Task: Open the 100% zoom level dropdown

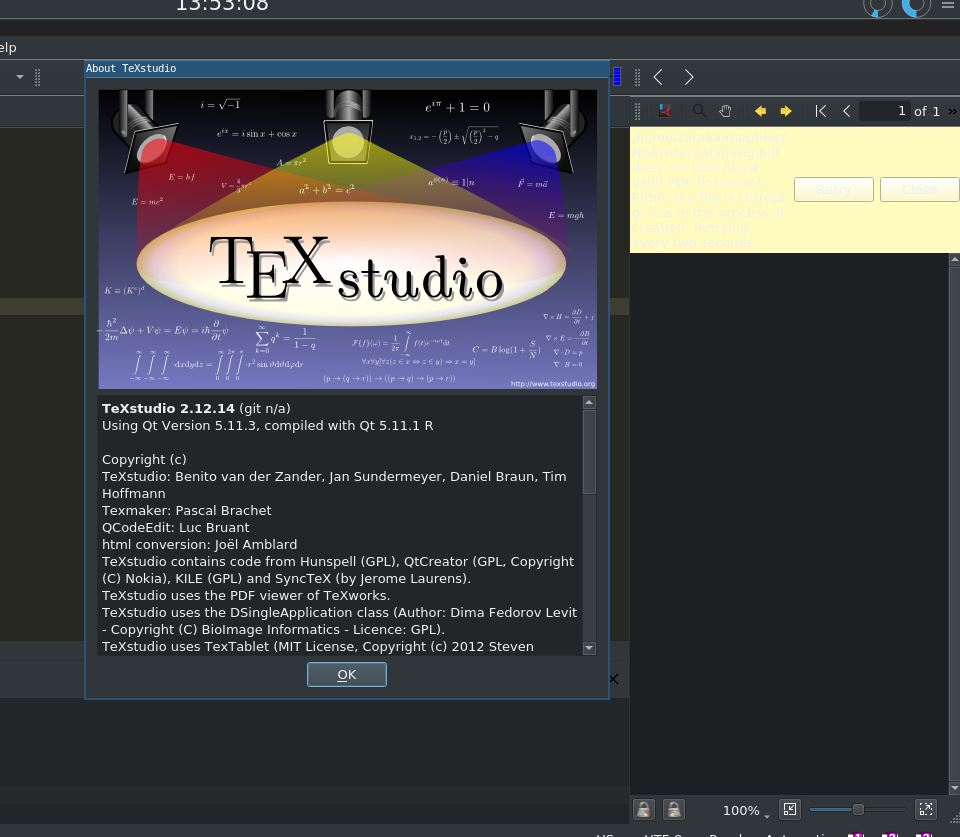Action: pos(745,812)
